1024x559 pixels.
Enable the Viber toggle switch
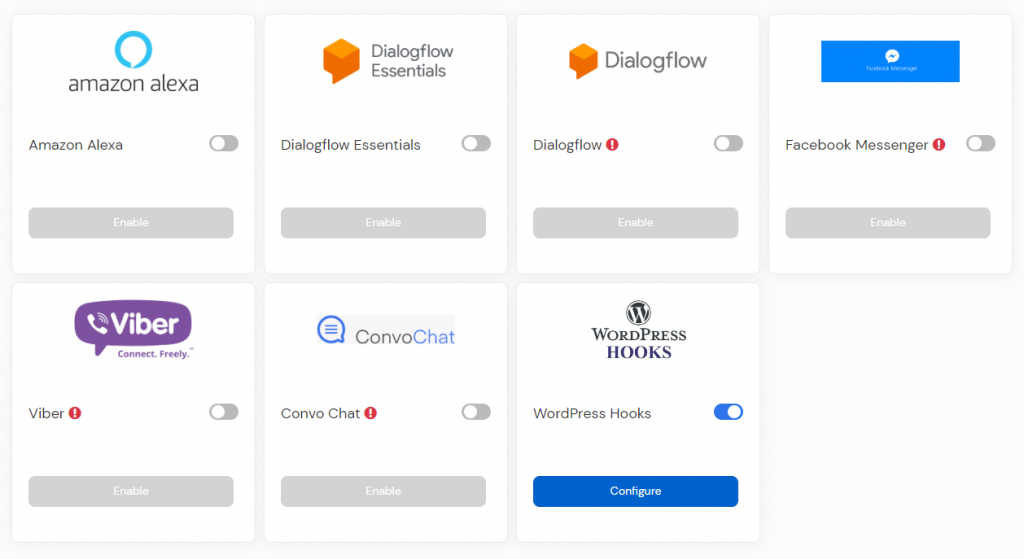pyautogui.click(x=224, y=412)
